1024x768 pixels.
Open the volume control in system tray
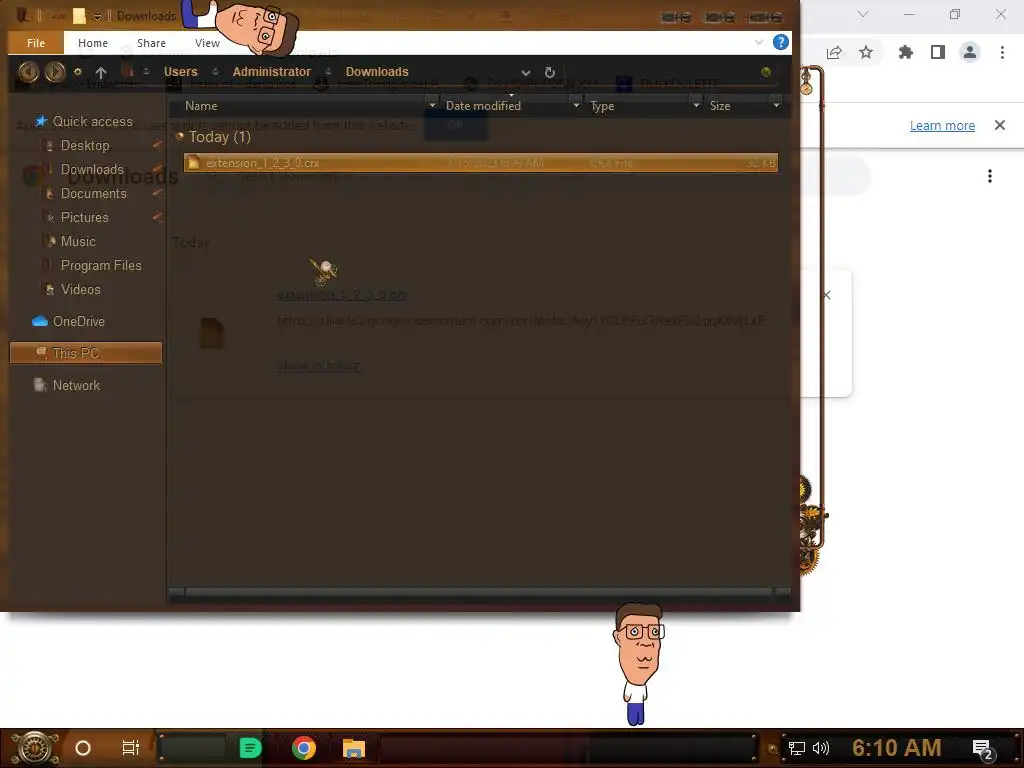click(821, 748)
